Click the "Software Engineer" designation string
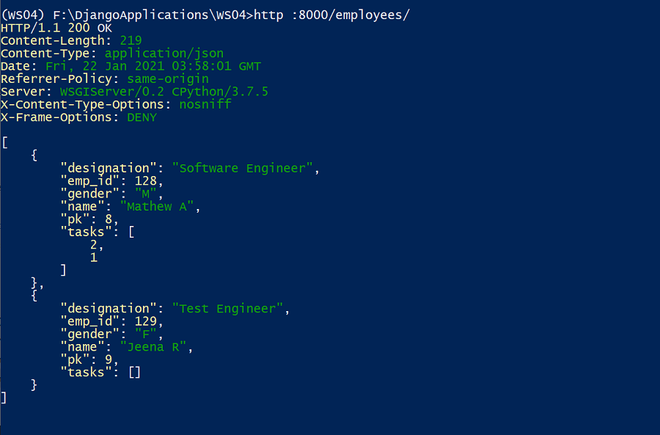 242,168
